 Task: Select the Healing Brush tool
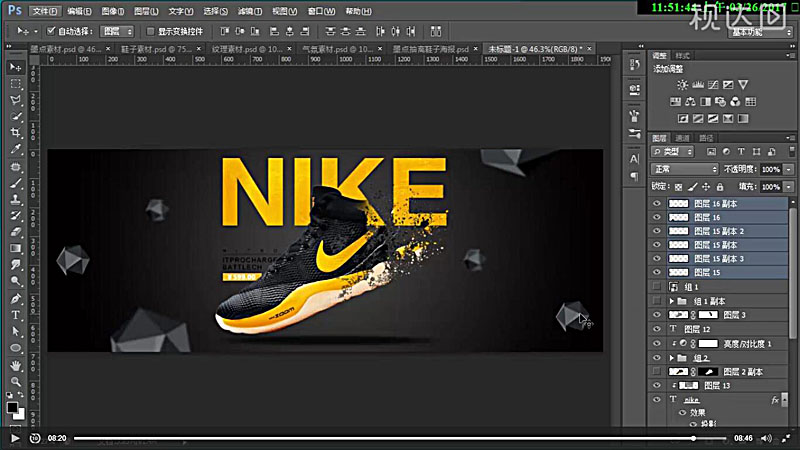[x=16, y=166]
